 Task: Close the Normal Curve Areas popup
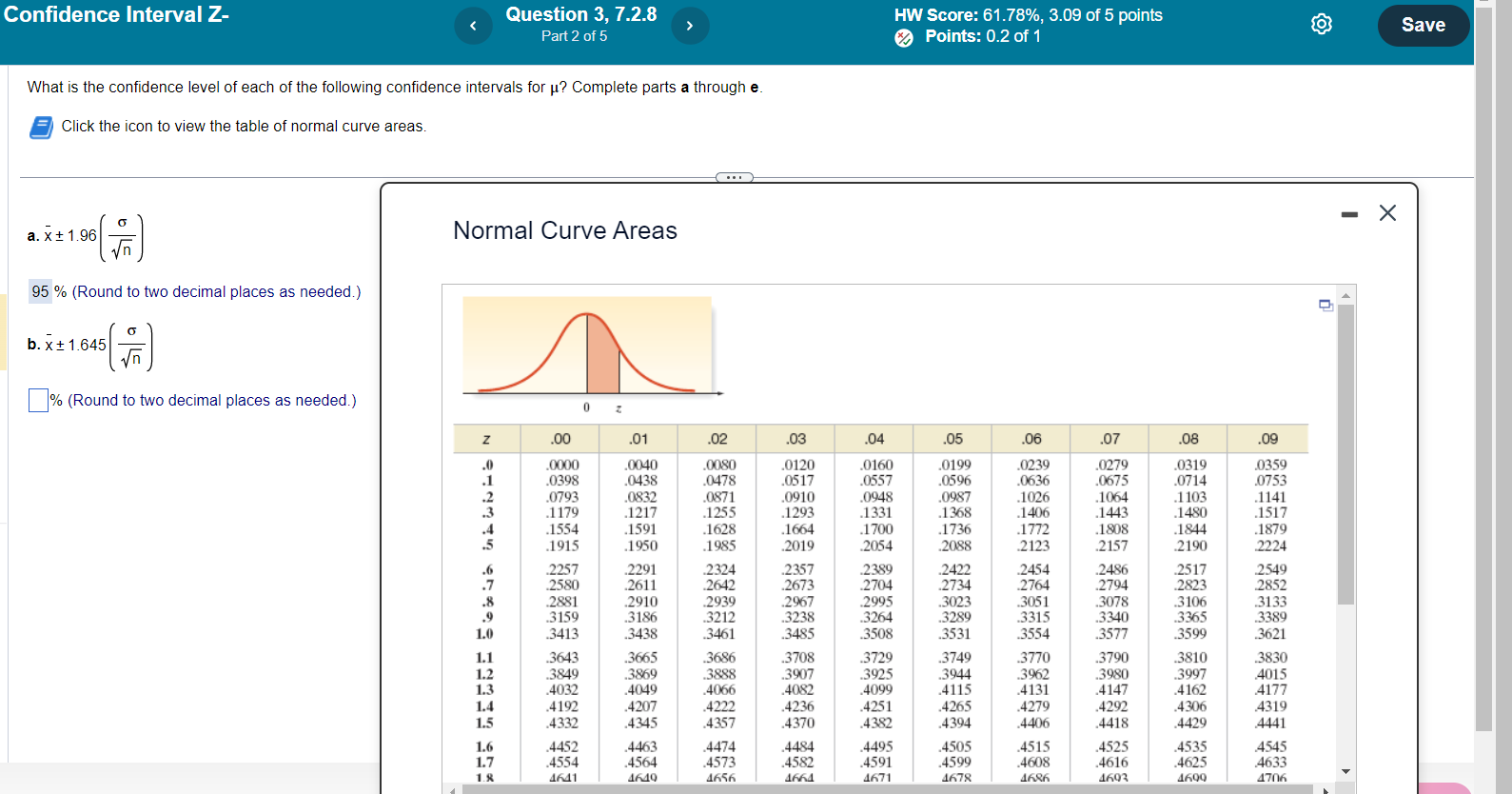pyautogui.click(x=1387, y=213)
